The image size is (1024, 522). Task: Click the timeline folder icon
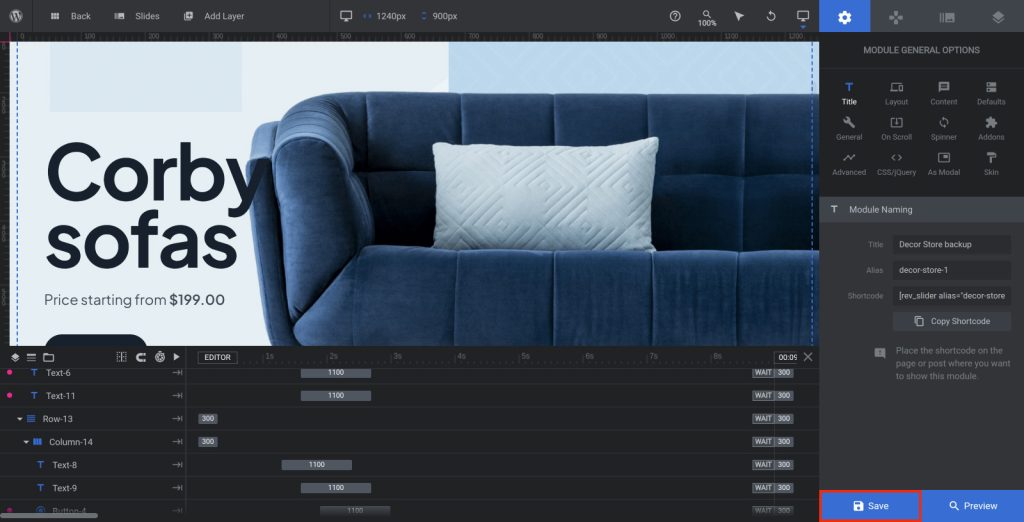(x=48, y=357)
